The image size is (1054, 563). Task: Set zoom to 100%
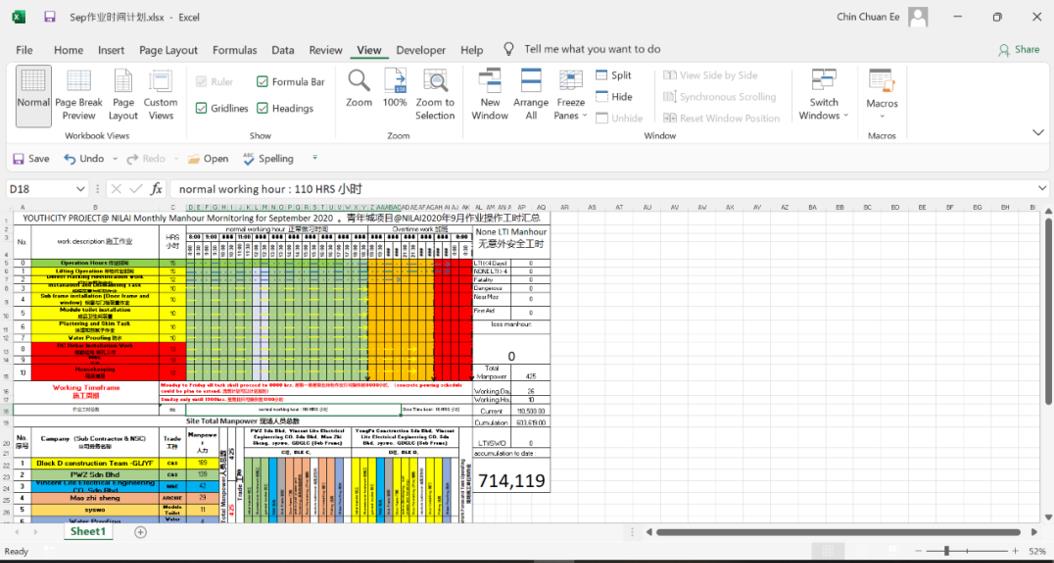(x=395, y=95)
